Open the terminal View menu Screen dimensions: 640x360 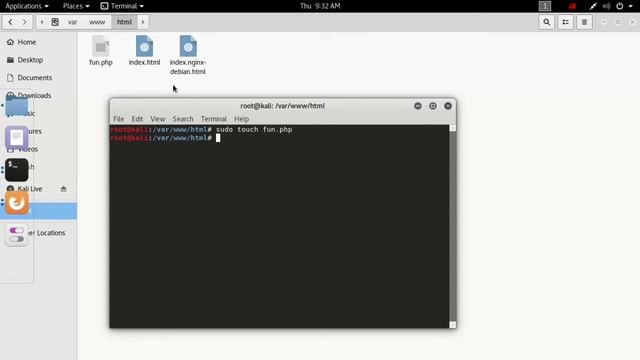158,119
